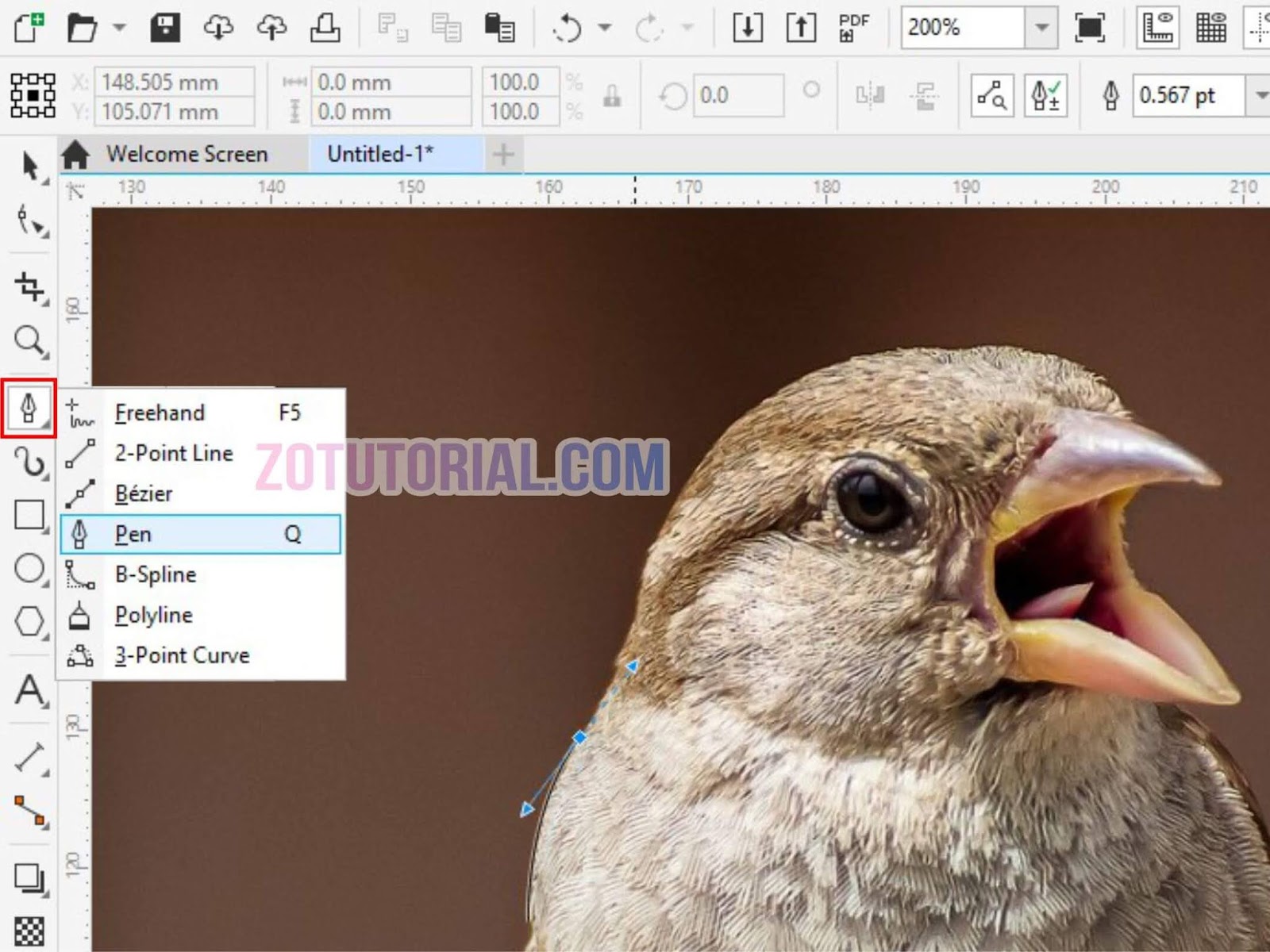Choose B-Spline from the flyout

point(201,574)
